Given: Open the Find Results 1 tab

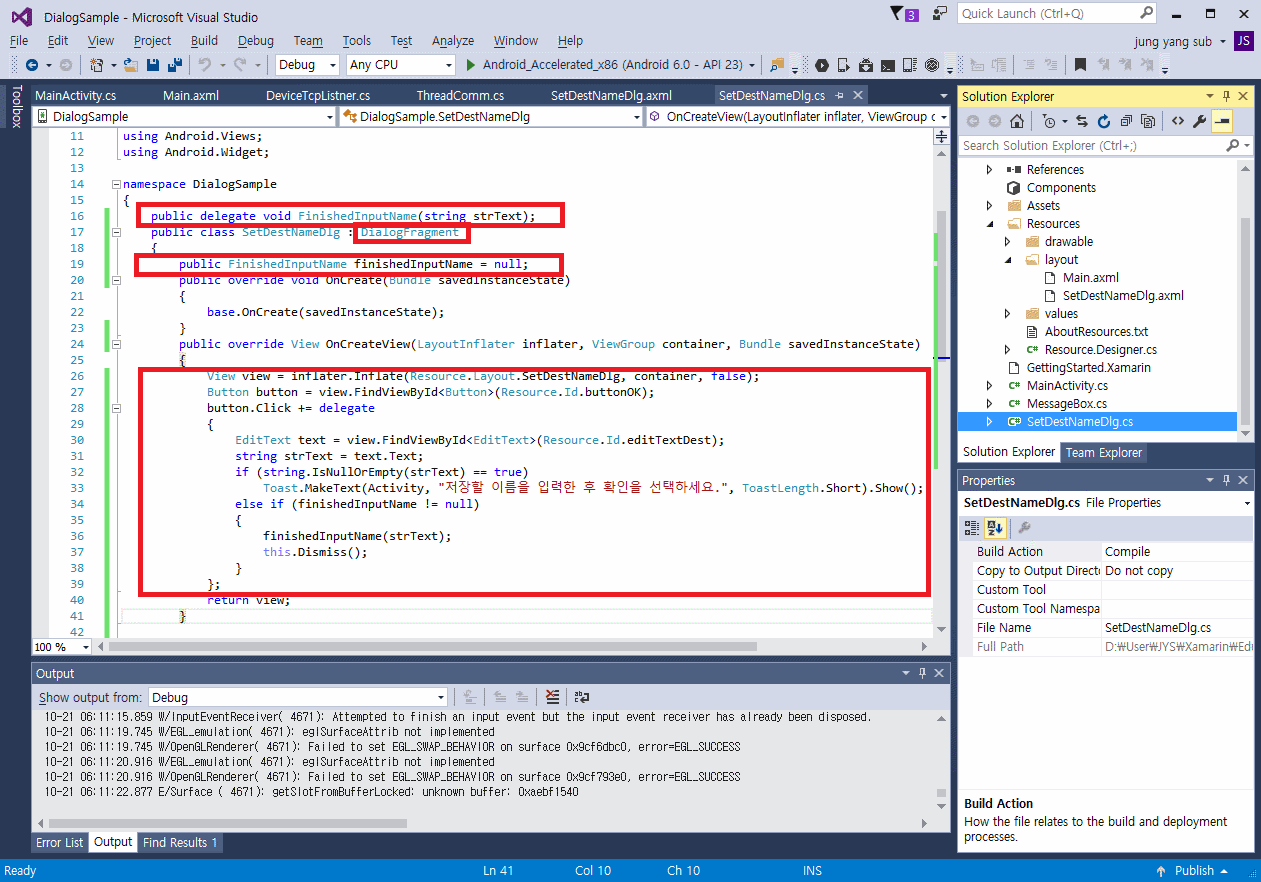Looking at the screenshot, I should pyautogui.click(x=180, y=842).
